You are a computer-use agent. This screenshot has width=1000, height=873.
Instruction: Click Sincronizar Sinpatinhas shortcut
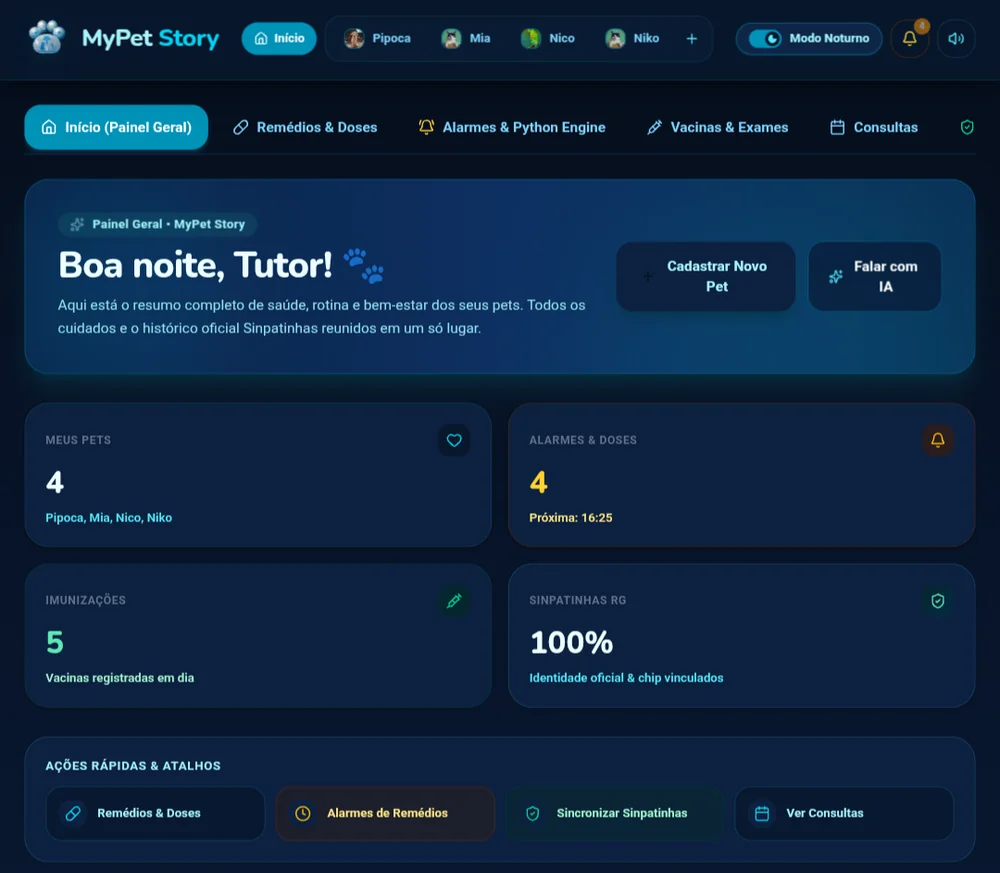(615, 813)
